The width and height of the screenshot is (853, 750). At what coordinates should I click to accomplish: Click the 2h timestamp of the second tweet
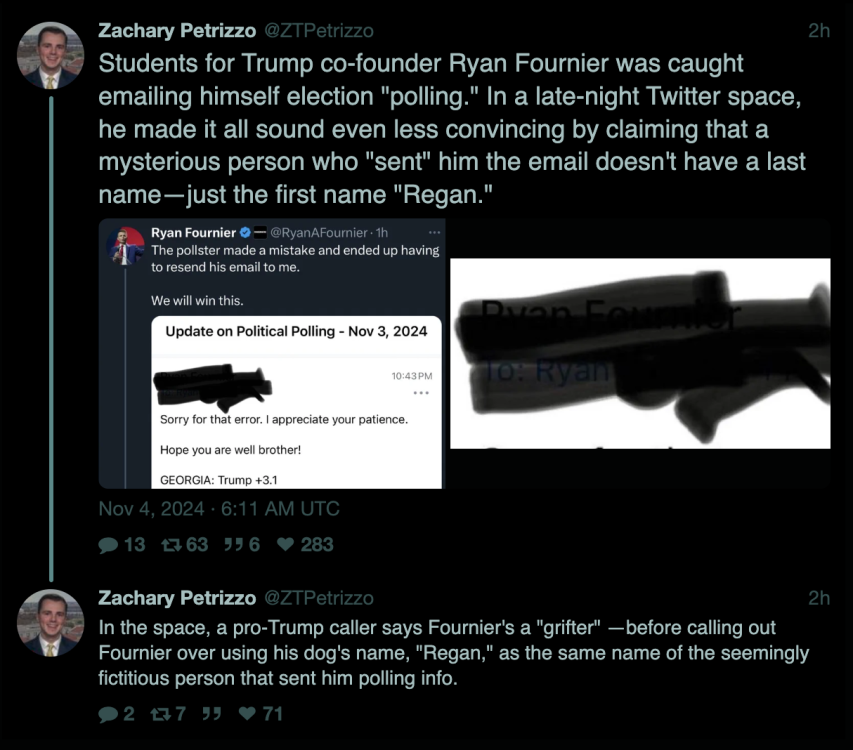click(818, 598)
